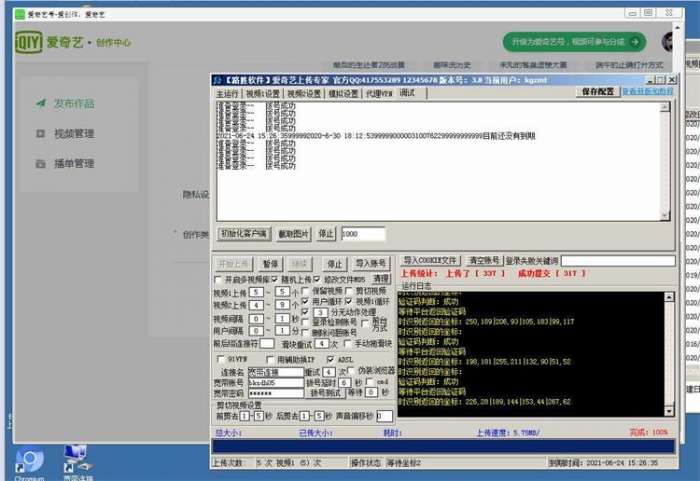
Task: Click the 运行日志 scroll-down arrow
Action: tap(669, 411)
